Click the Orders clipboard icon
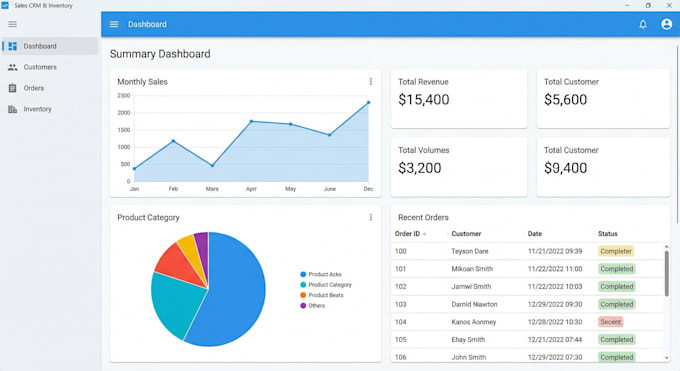 [x=13, y=88]
